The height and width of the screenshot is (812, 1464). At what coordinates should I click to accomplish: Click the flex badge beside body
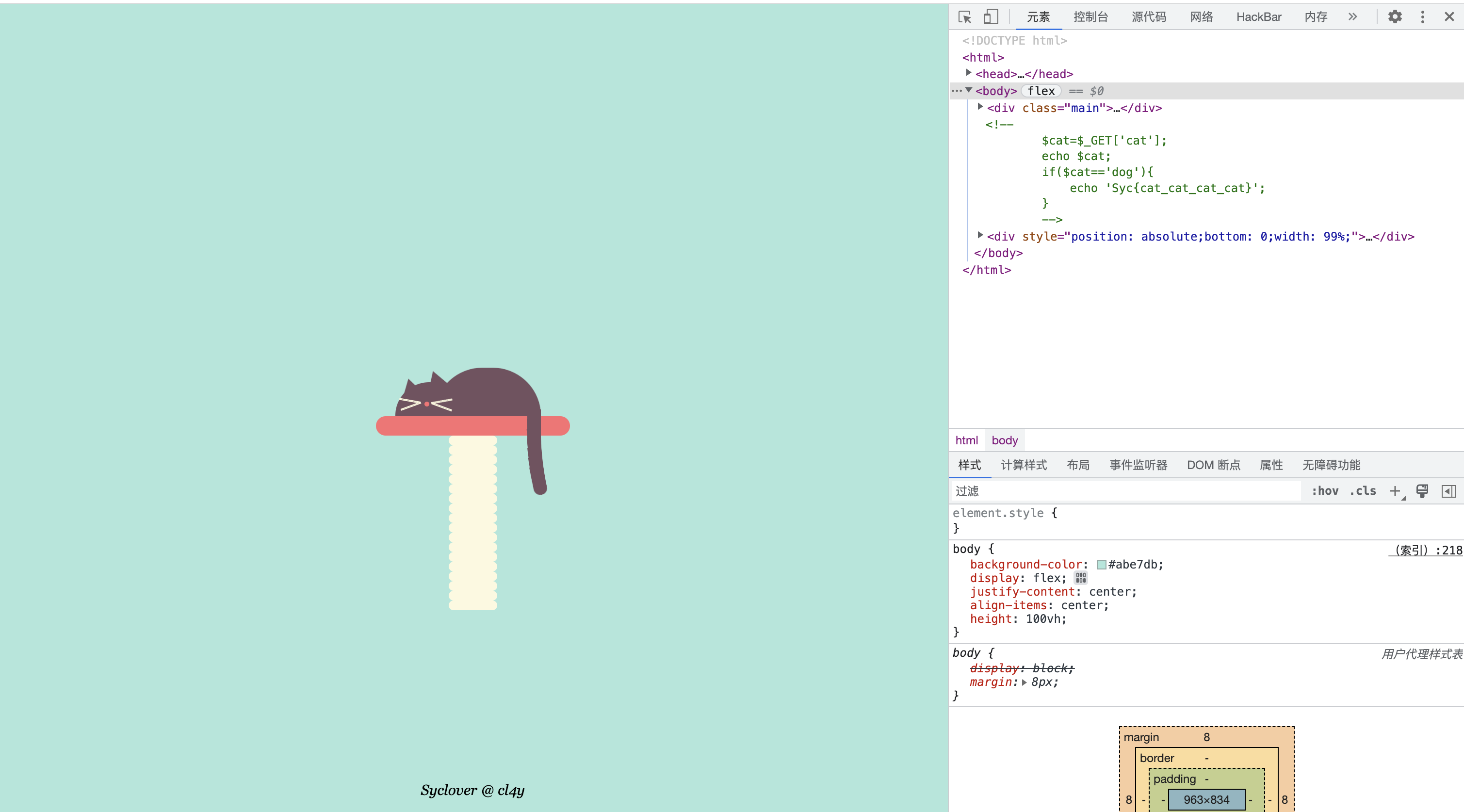point(1041,91)
